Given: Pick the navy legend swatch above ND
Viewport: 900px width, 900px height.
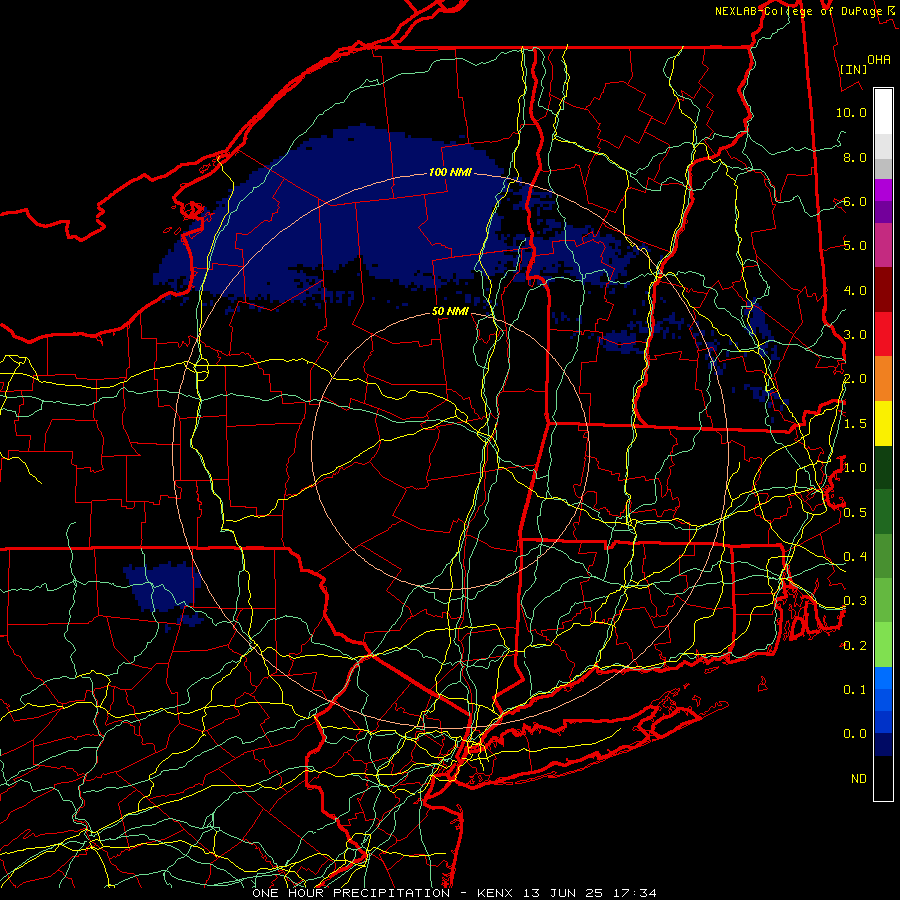Looking at the screenshot, I should [x=883, y=744].
